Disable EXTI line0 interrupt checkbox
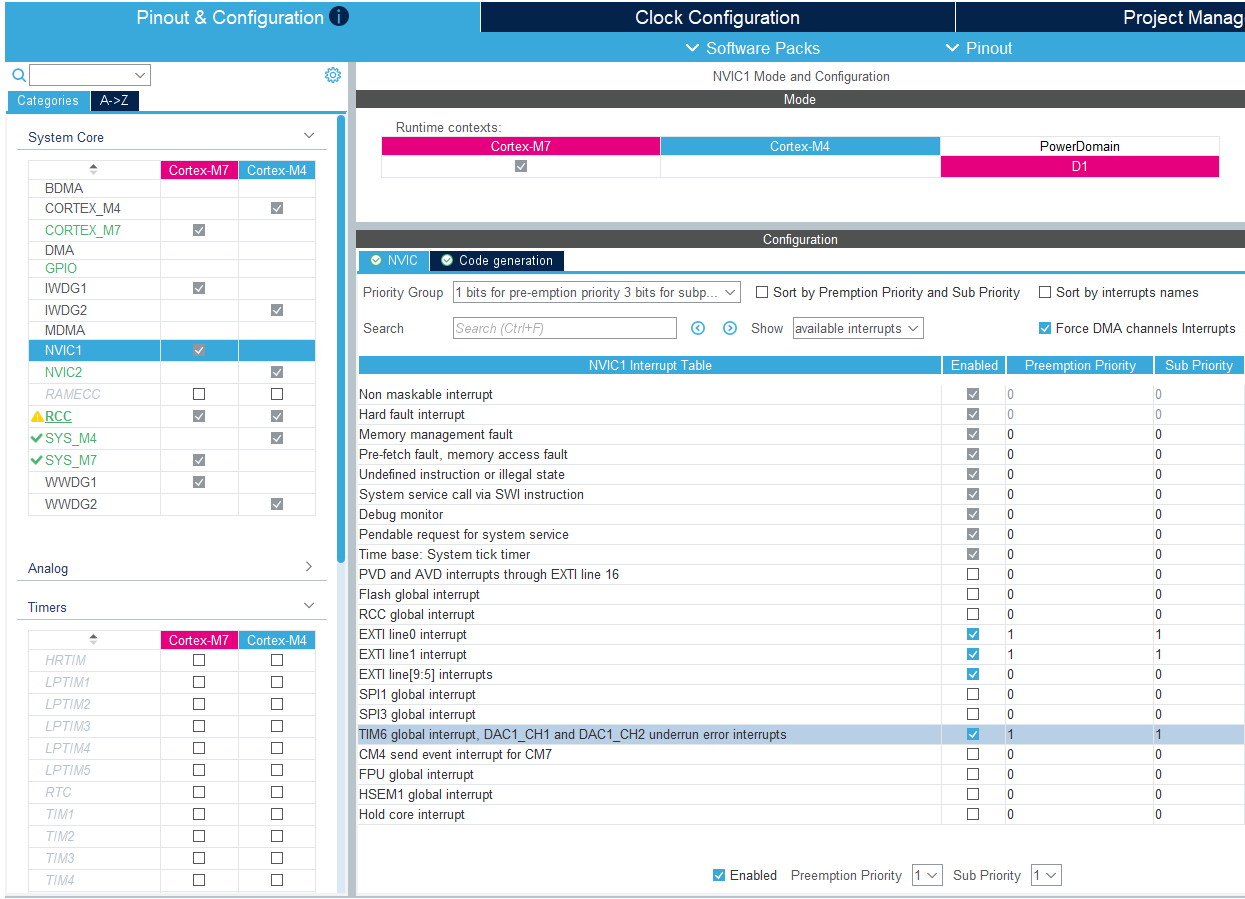This screenshot has height=899, width=1245. tap(973, 634)
